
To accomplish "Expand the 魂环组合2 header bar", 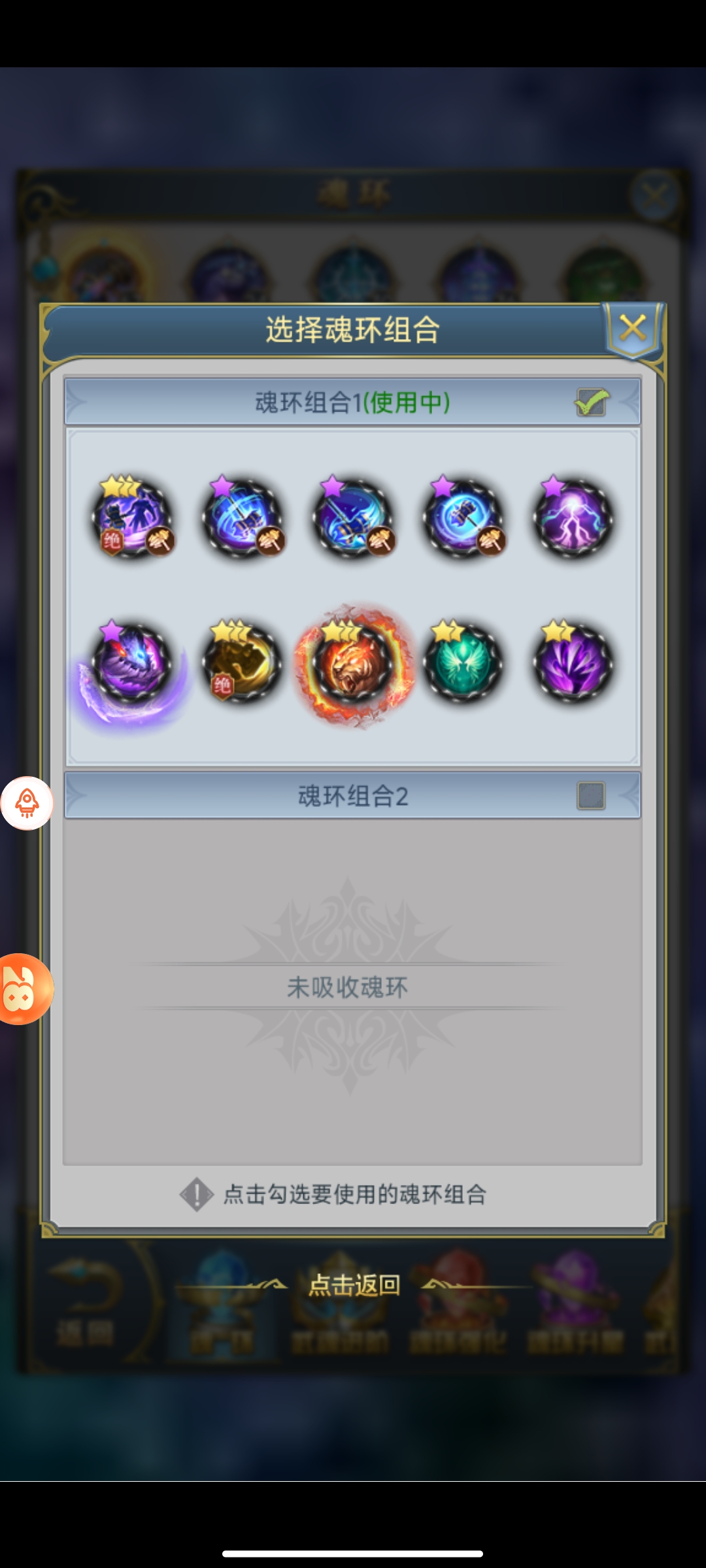I will click(x=352, y=796).
